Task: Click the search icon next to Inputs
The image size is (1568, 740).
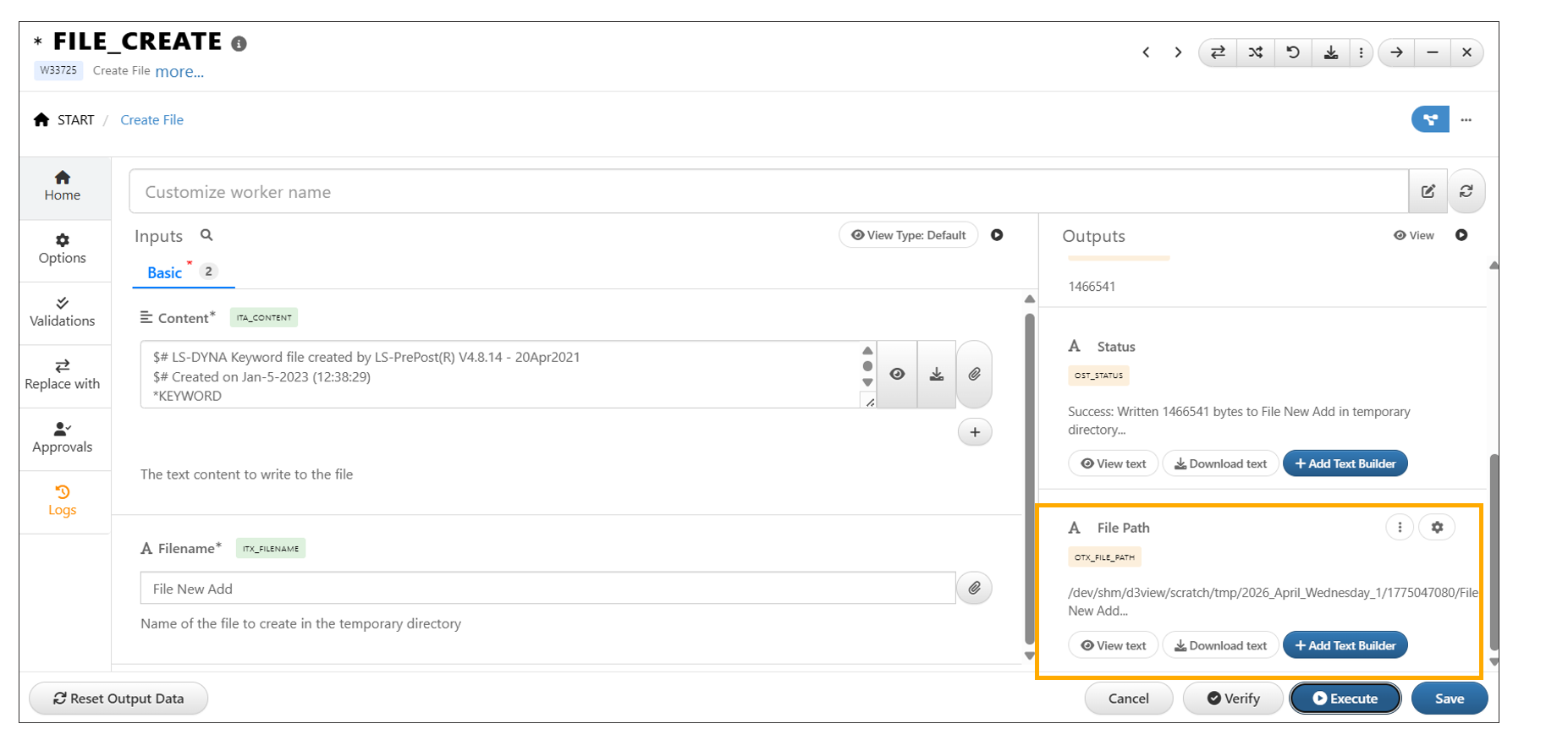Action: tap(206, 235)
